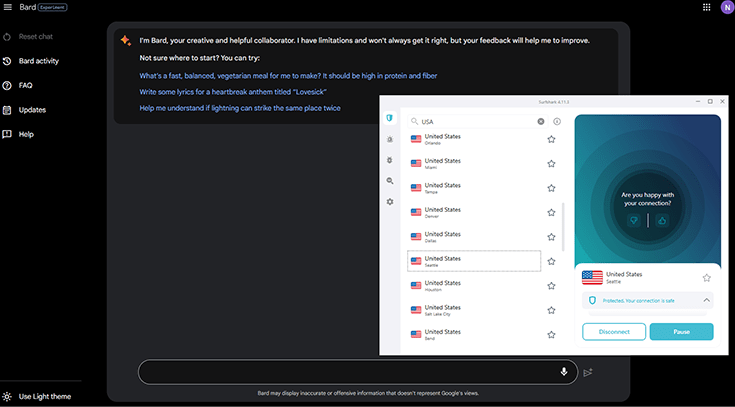Screen dimensions: 735x407
Task: Open Surfshark settings gear icon
Action: point(390,202)
